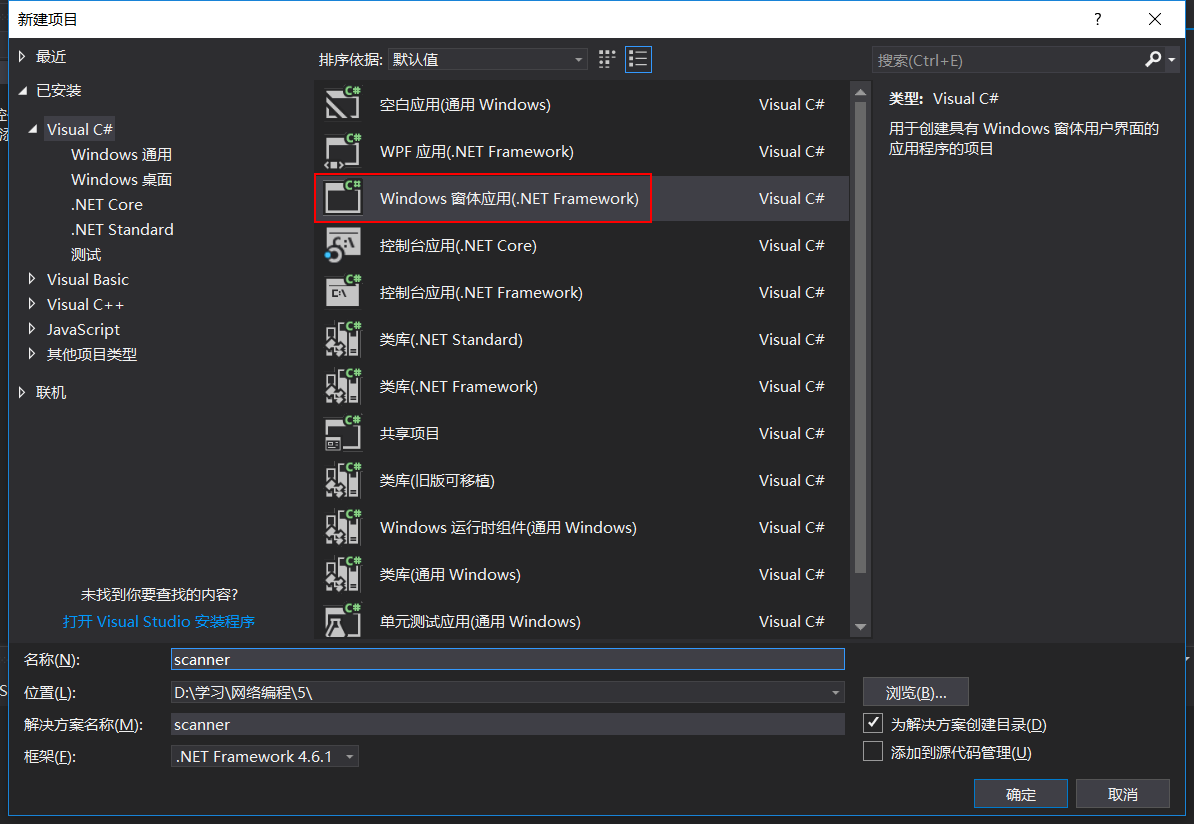1194x824 pixels.
Task: Enable add to source control checkbox
Action: point(873,752)
